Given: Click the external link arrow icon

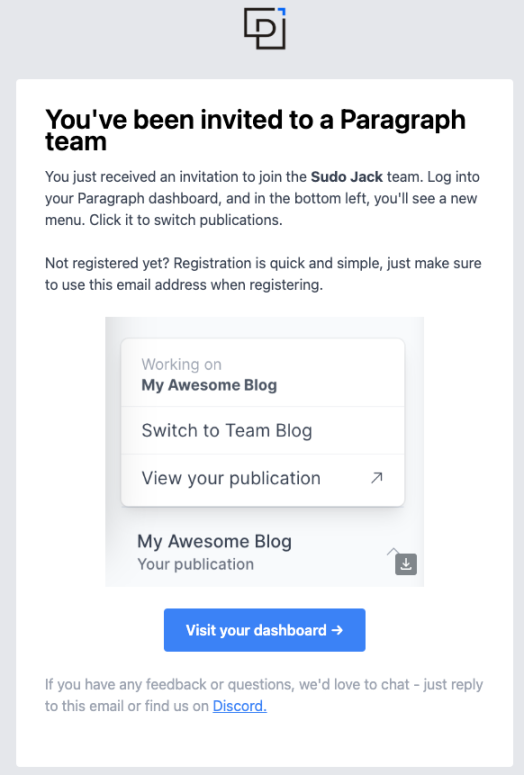Looking at the screenshot, I should pos(377,477).
